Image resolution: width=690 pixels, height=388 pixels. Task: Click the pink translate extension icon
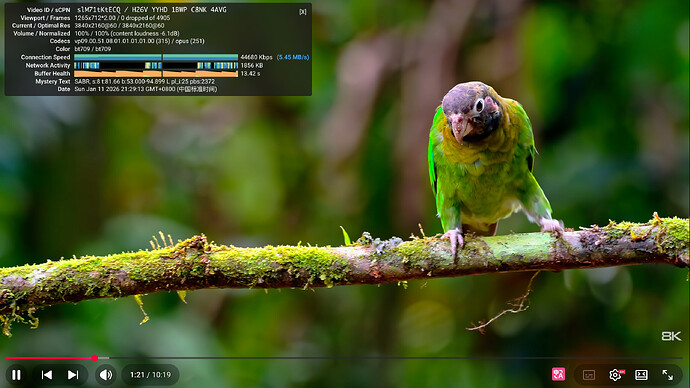point(558,374)
